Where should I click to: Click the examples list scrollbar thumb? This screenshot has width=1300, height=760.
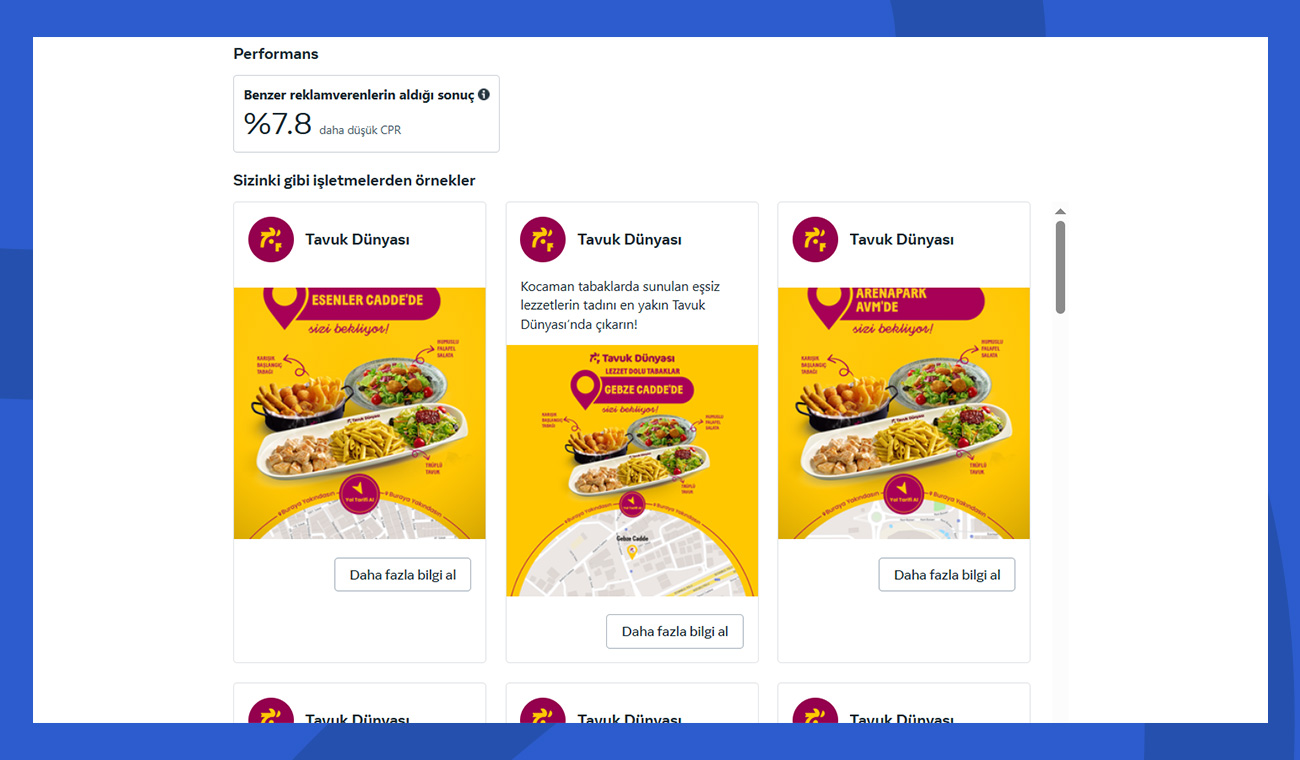[x=1060, y=267]
